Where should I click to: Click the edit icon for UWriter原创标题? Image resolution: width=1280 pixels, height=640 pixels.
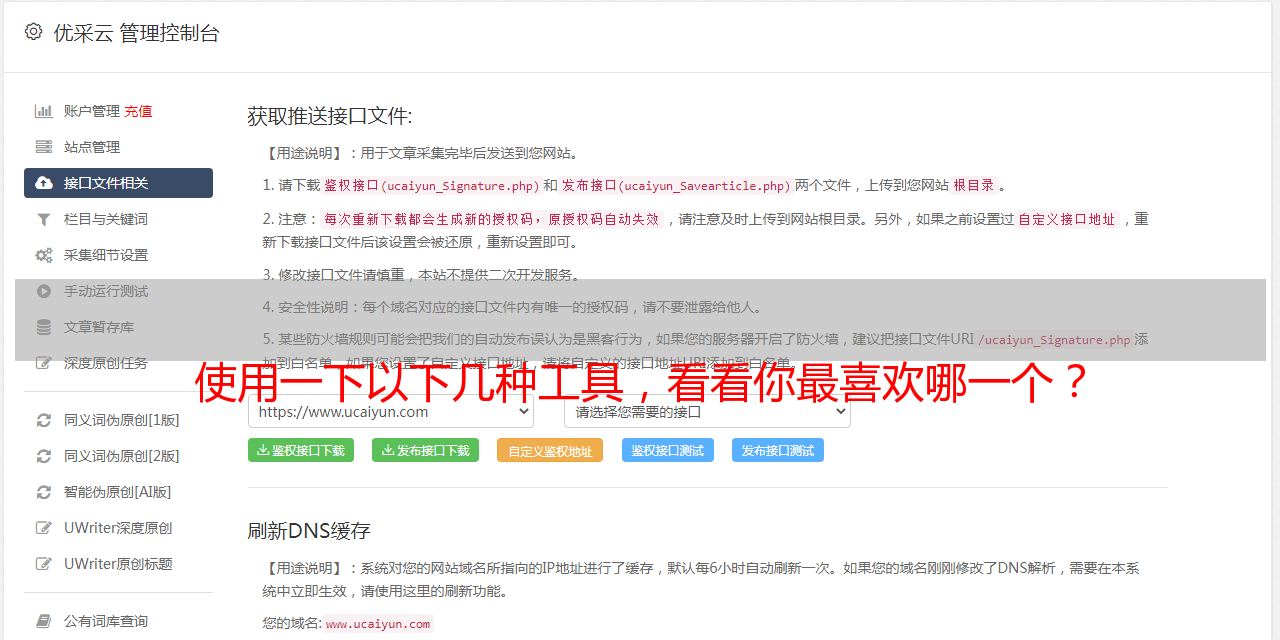[x=44, y=564]
